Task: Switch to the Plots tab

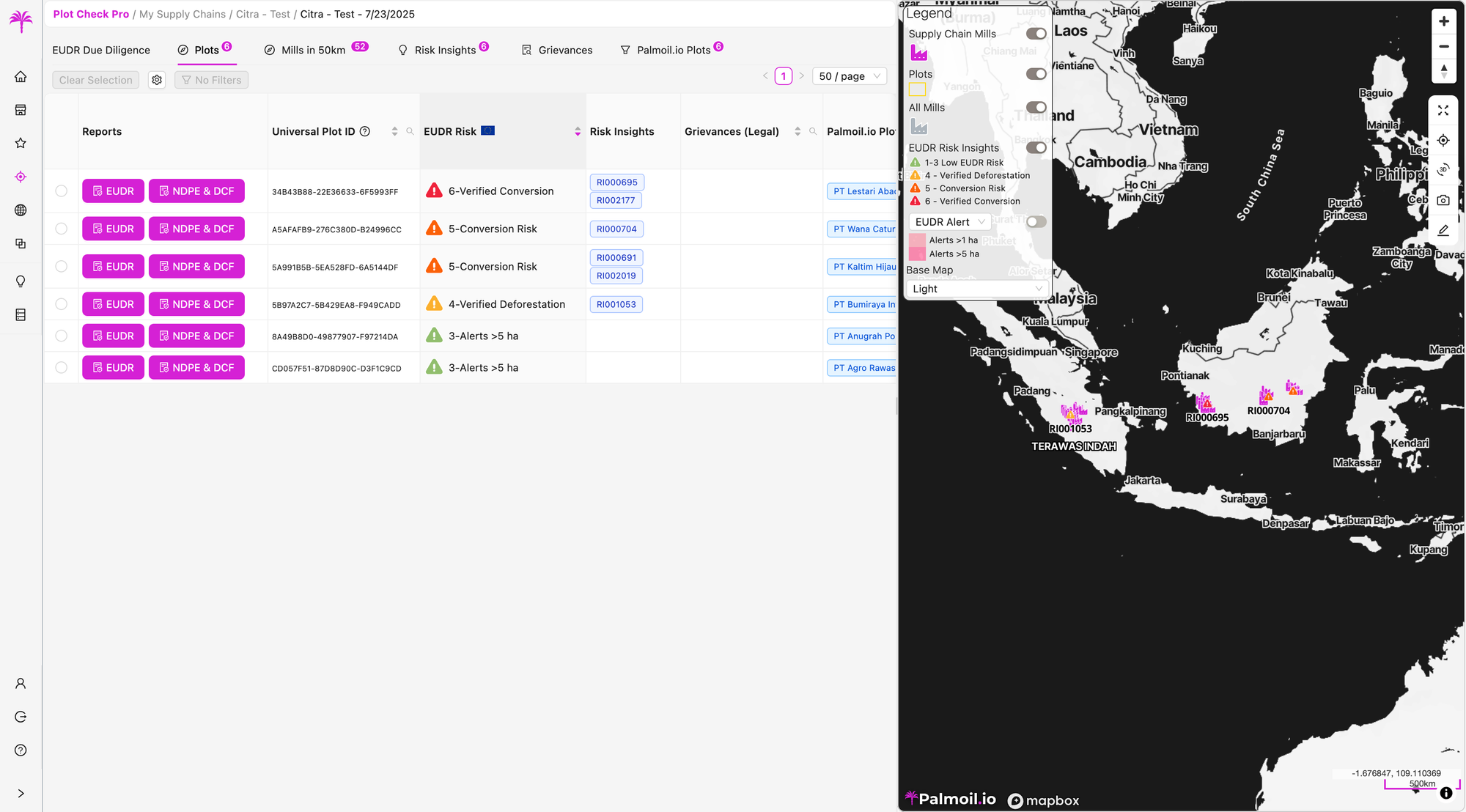Action: (205, 50)
